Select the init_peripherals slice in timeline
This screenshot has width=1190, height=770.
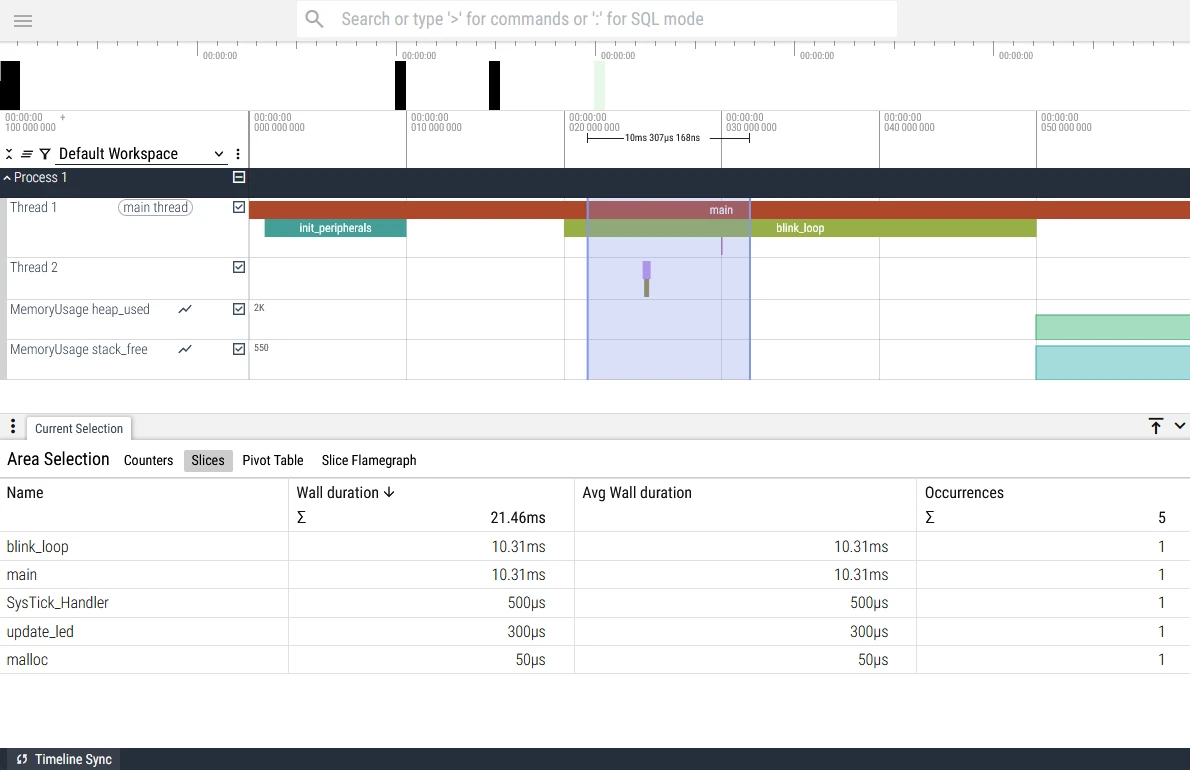pos(335,228)
